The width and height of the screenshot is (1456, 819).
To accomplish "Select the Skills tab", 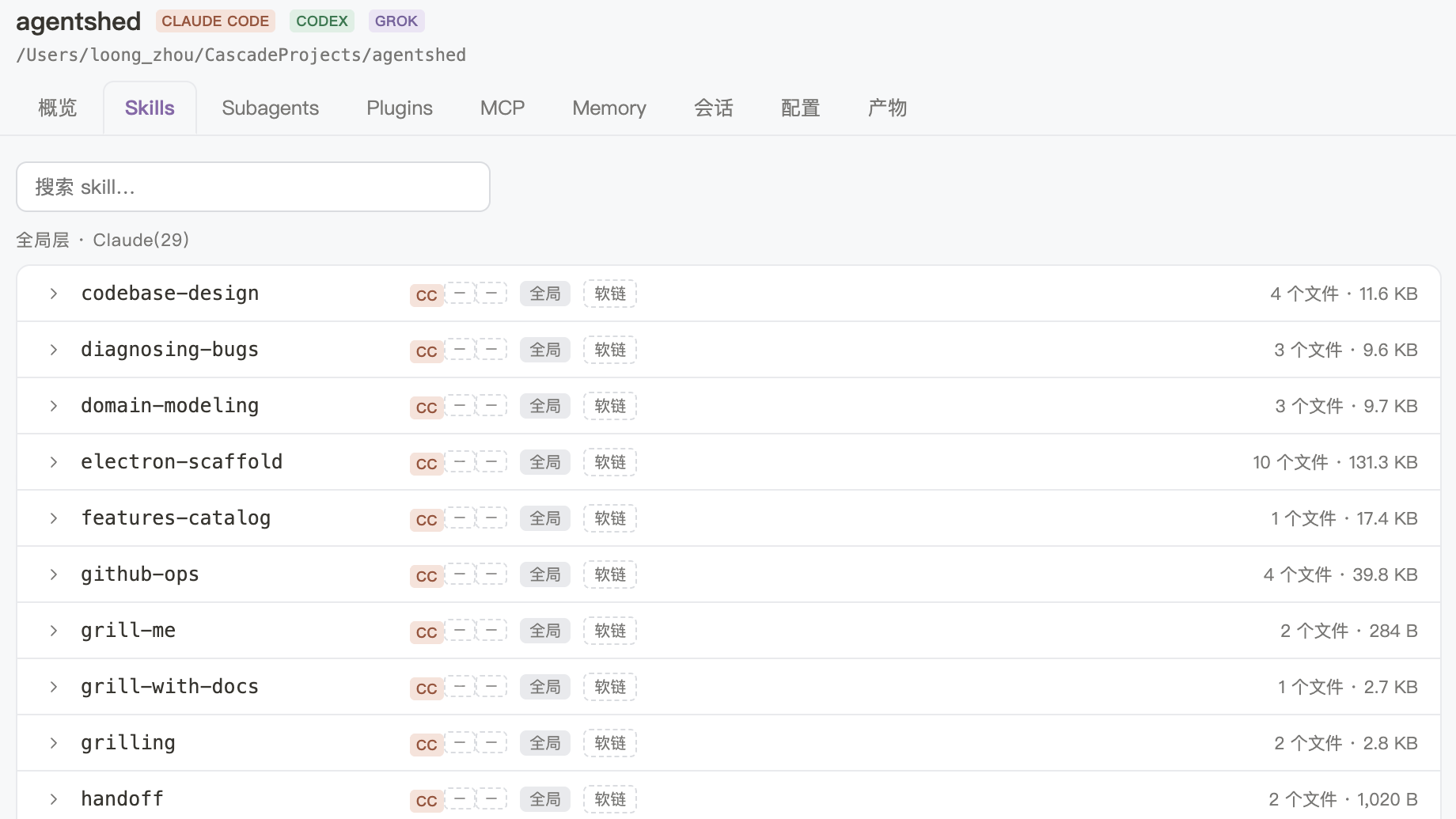I will click(x=150, y=108).
